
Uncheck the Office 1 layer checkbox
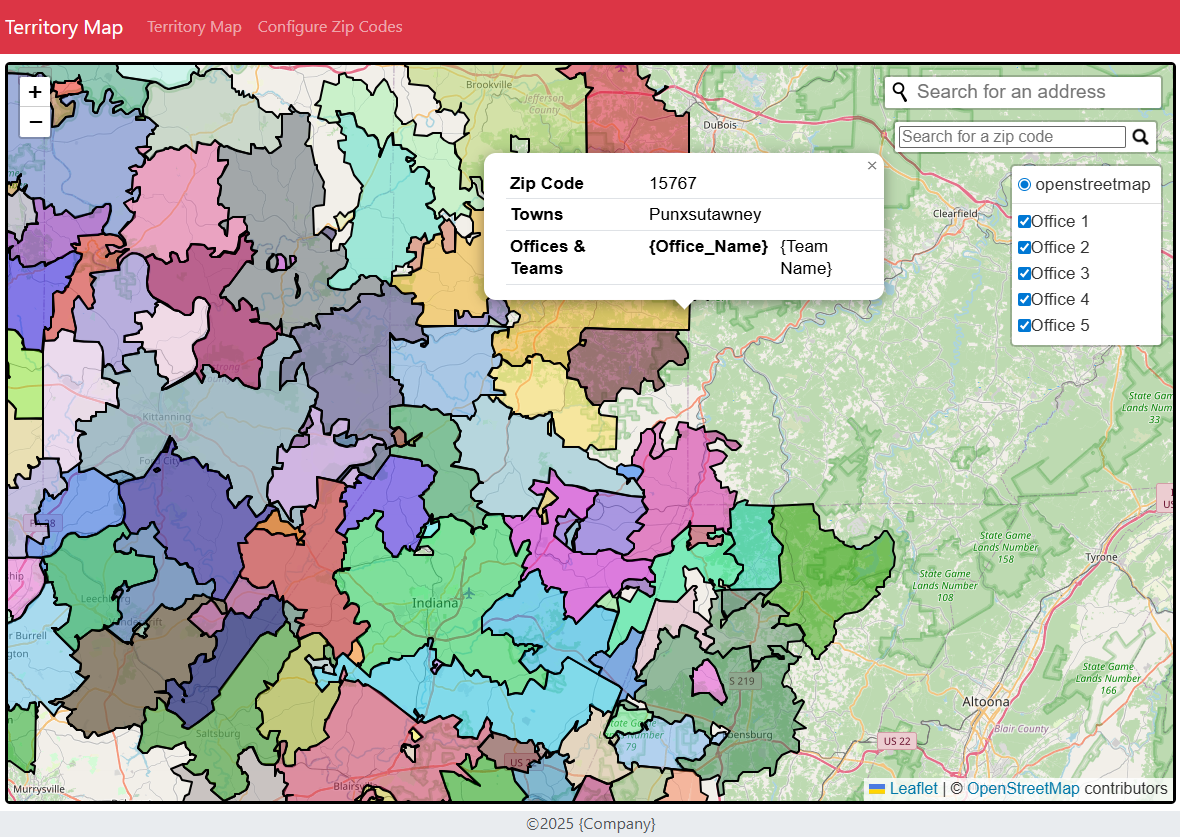[1024, 222]
